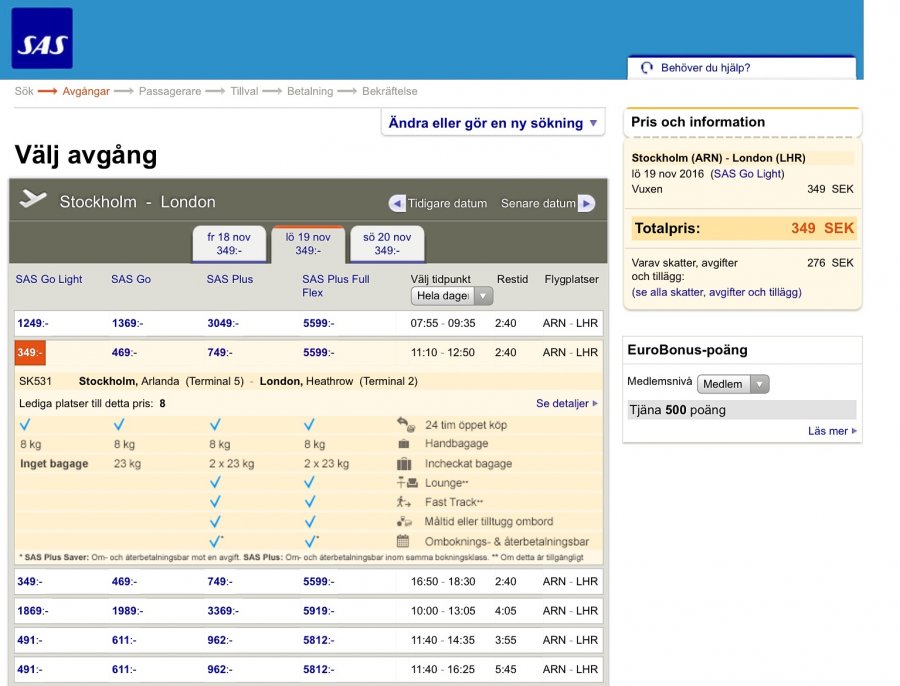Click the Senare datum right arrow
This screenshot has height=686, width=900.
click(x=586, y=203)
